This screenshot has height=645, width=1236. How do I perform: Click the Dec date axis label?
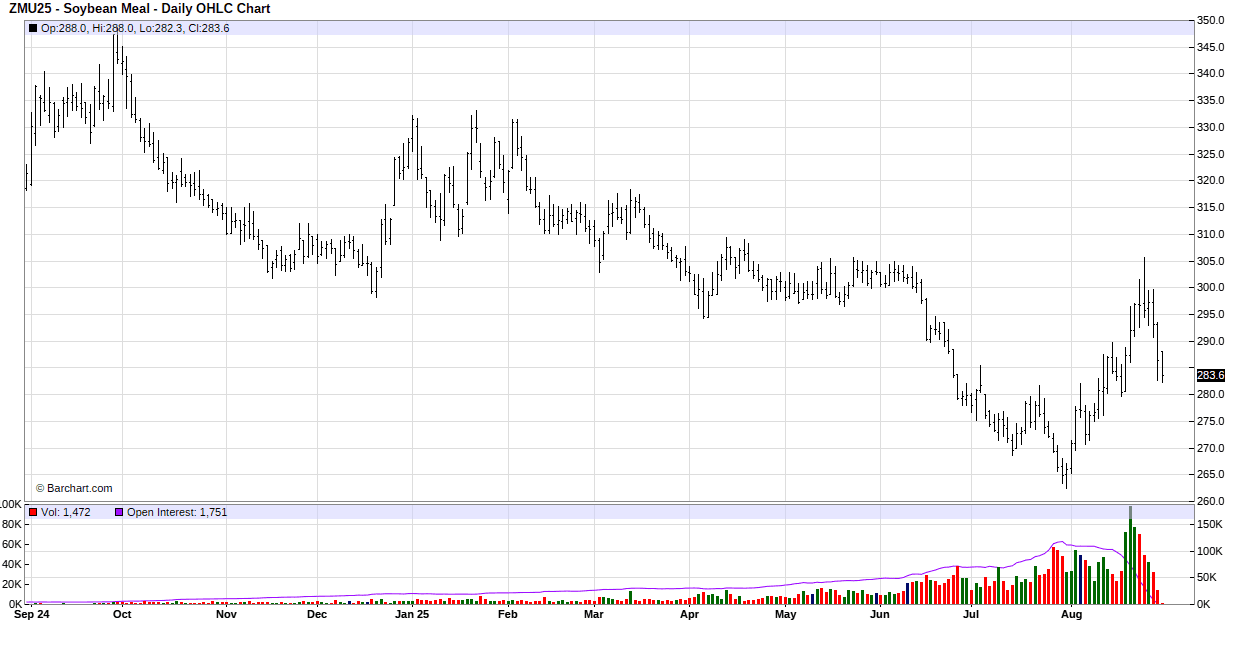click(317, 615)
